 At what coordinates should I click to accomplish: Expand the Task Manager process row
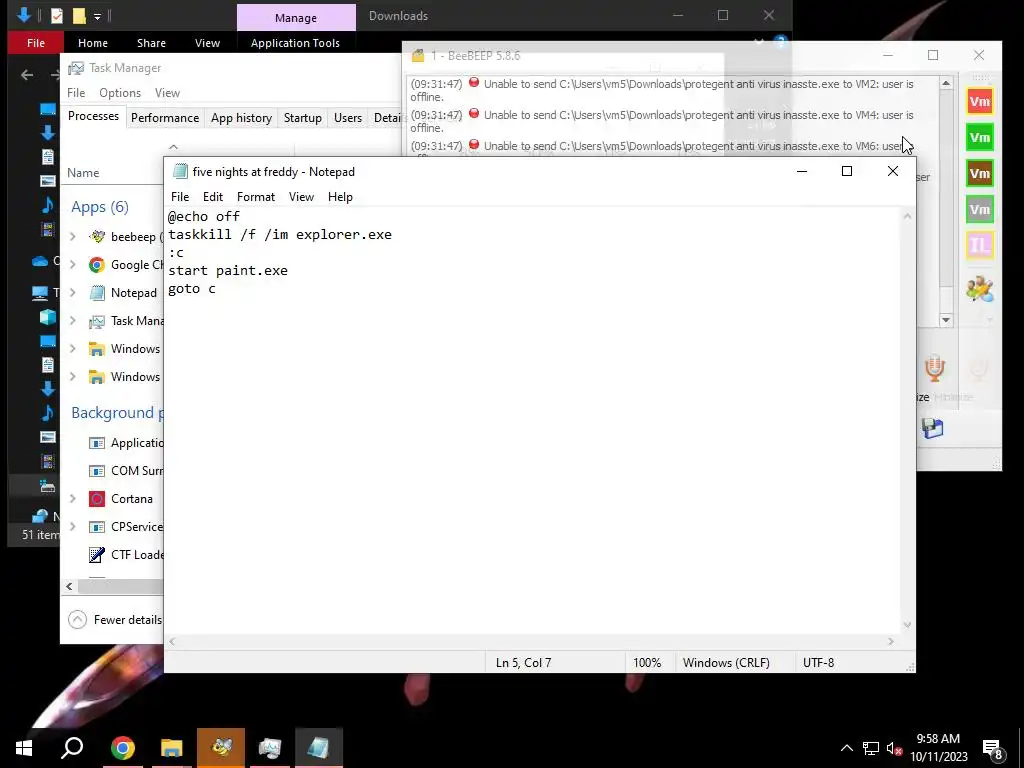pyautogui.click(x=72, y=321)
